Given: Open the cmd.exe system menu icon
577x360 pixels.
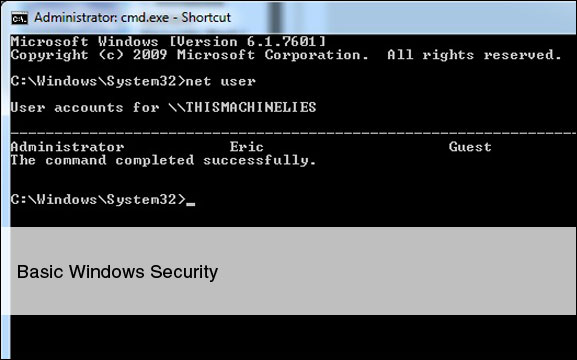Looking at the screenshot, I should 20,18.
